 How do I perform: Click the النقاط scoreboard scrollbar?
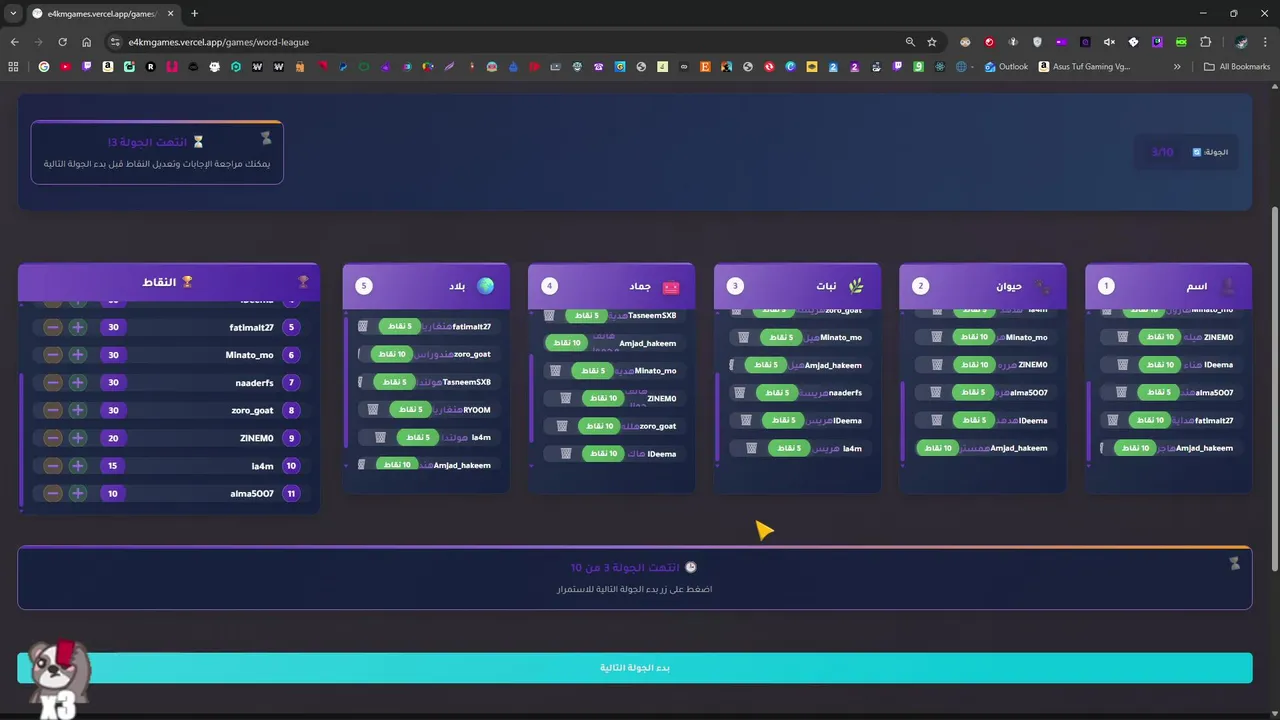[x=21, y=440]
